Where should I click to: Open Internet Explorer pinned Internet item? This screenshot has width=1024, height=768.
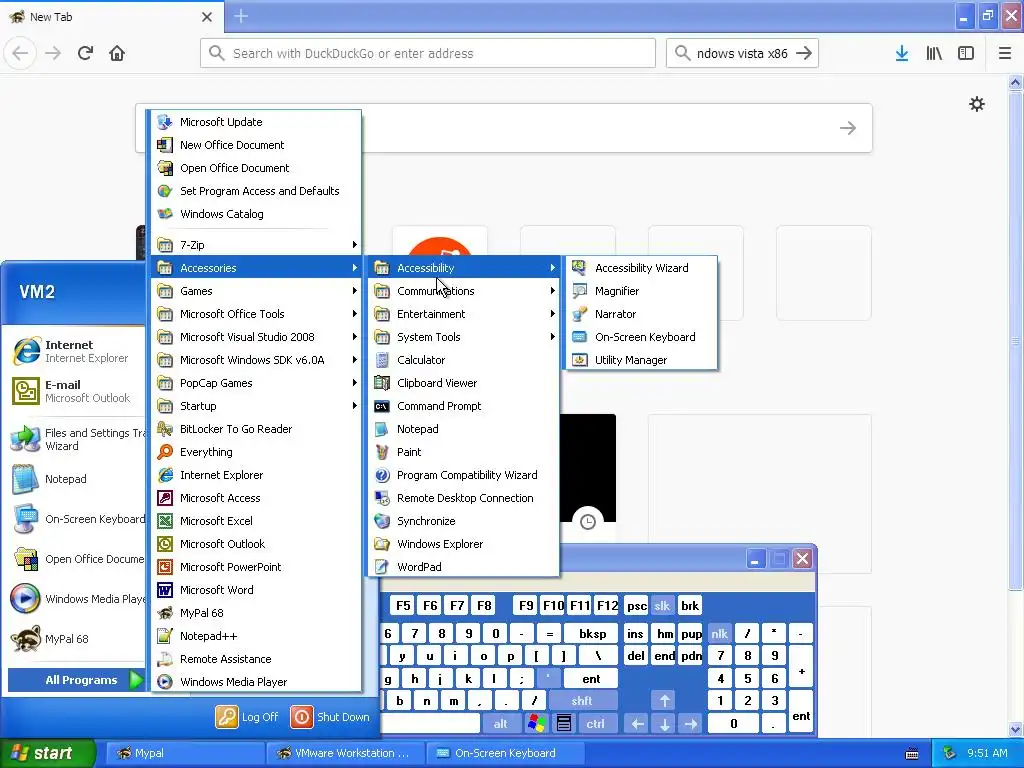[75, 351]
